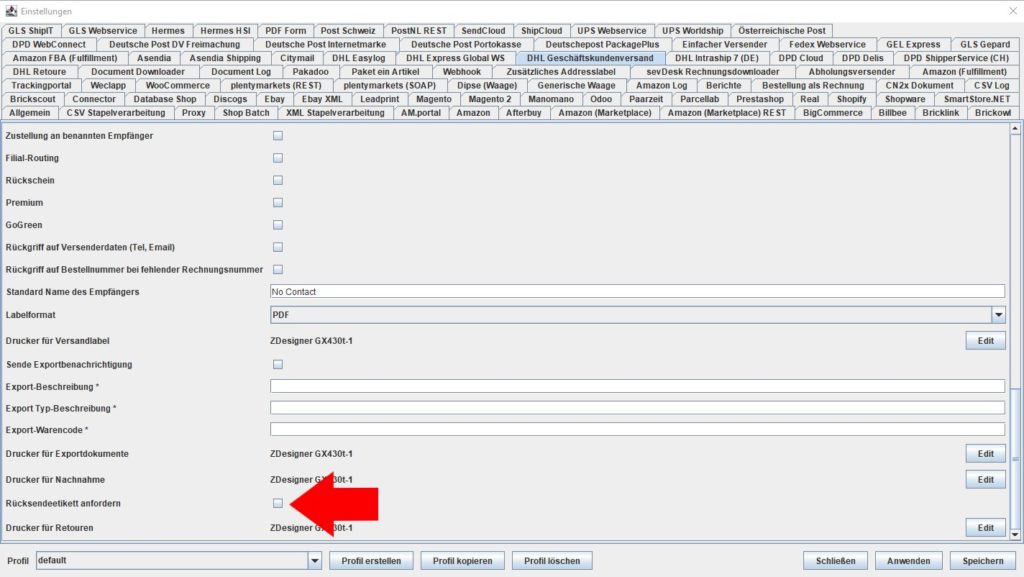
Task: Switch to the Magento 2 tab
Action: pyautogui.click(x=490, y=99)
